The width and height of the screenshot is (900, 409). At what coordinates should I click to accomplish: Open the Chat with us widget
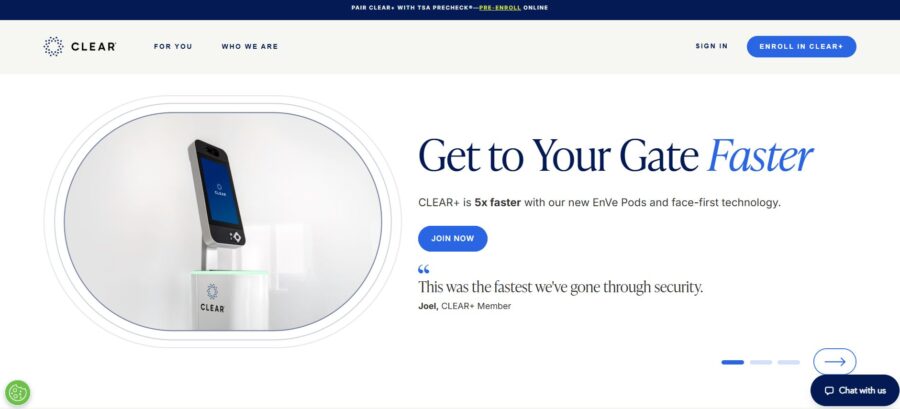point(855,391)
